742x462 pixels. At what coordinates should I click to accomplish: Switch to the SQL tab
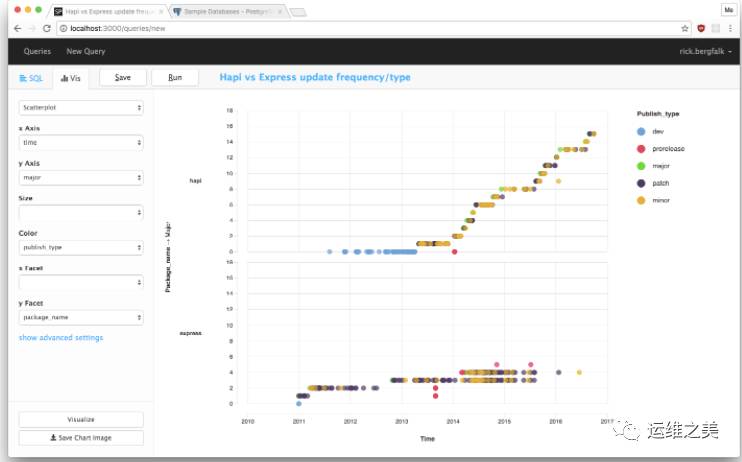(31, 78)
